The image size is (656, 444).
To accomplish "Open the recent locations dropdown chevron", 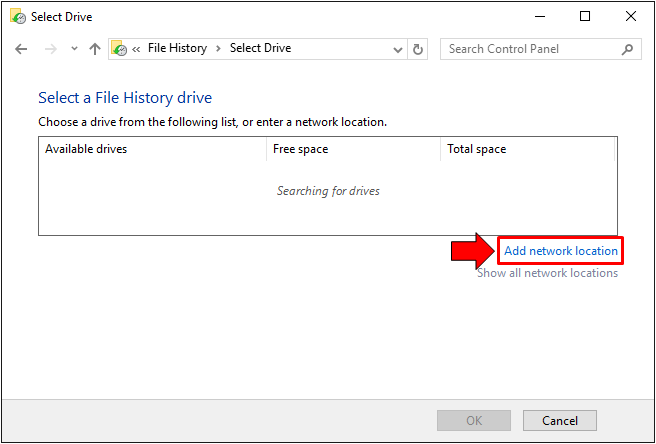I will coord(73,49).
